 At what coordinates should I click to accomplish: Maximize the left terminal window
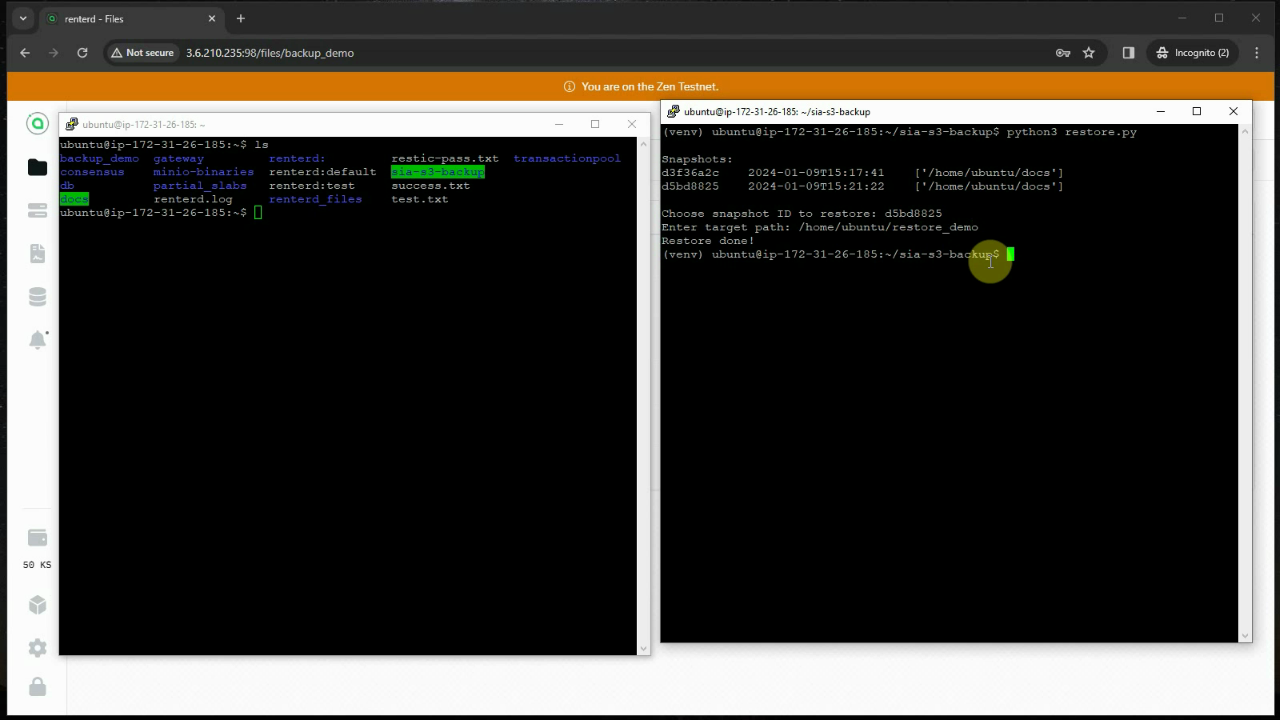pos(595,124)
